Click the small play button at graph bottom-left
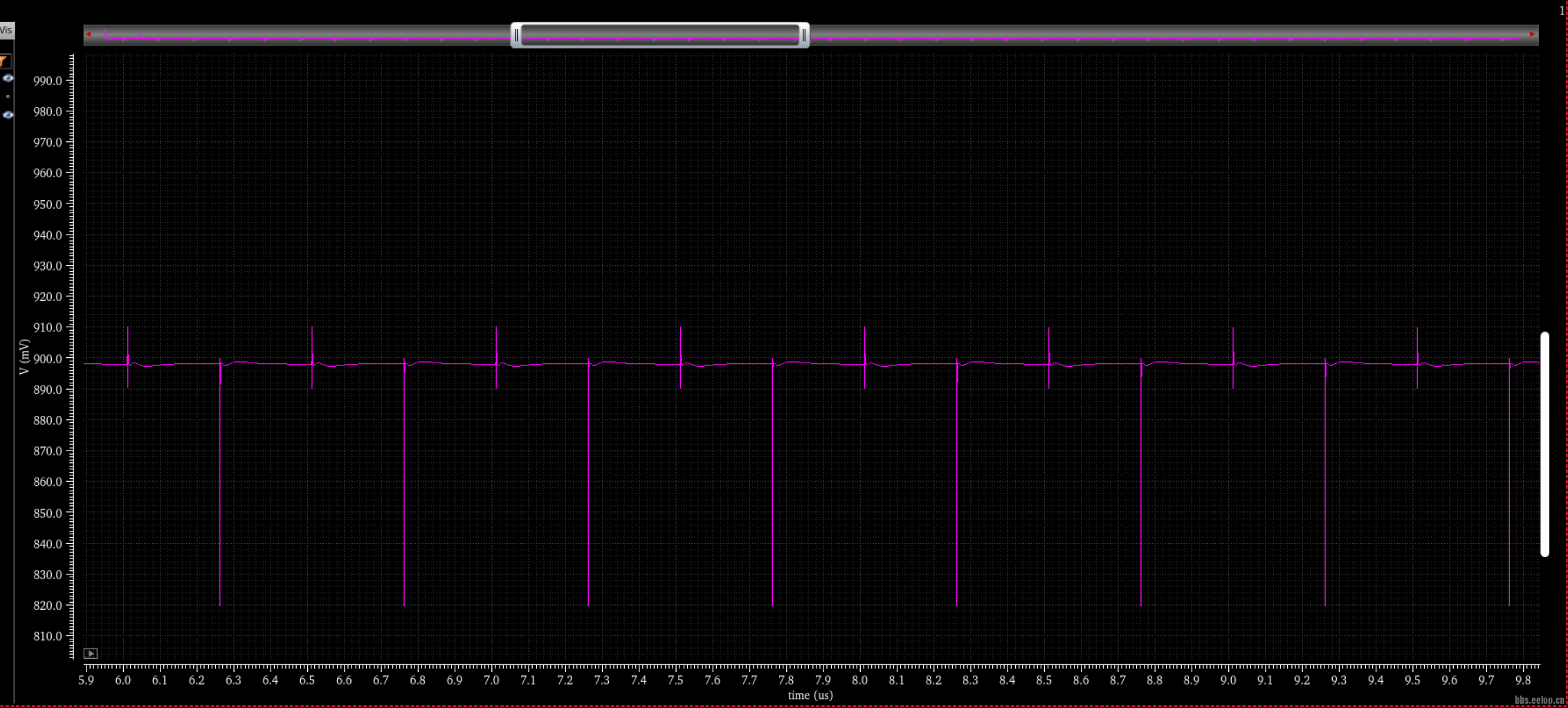This screenshot has width=1568, height=708. tap(91, 653)
